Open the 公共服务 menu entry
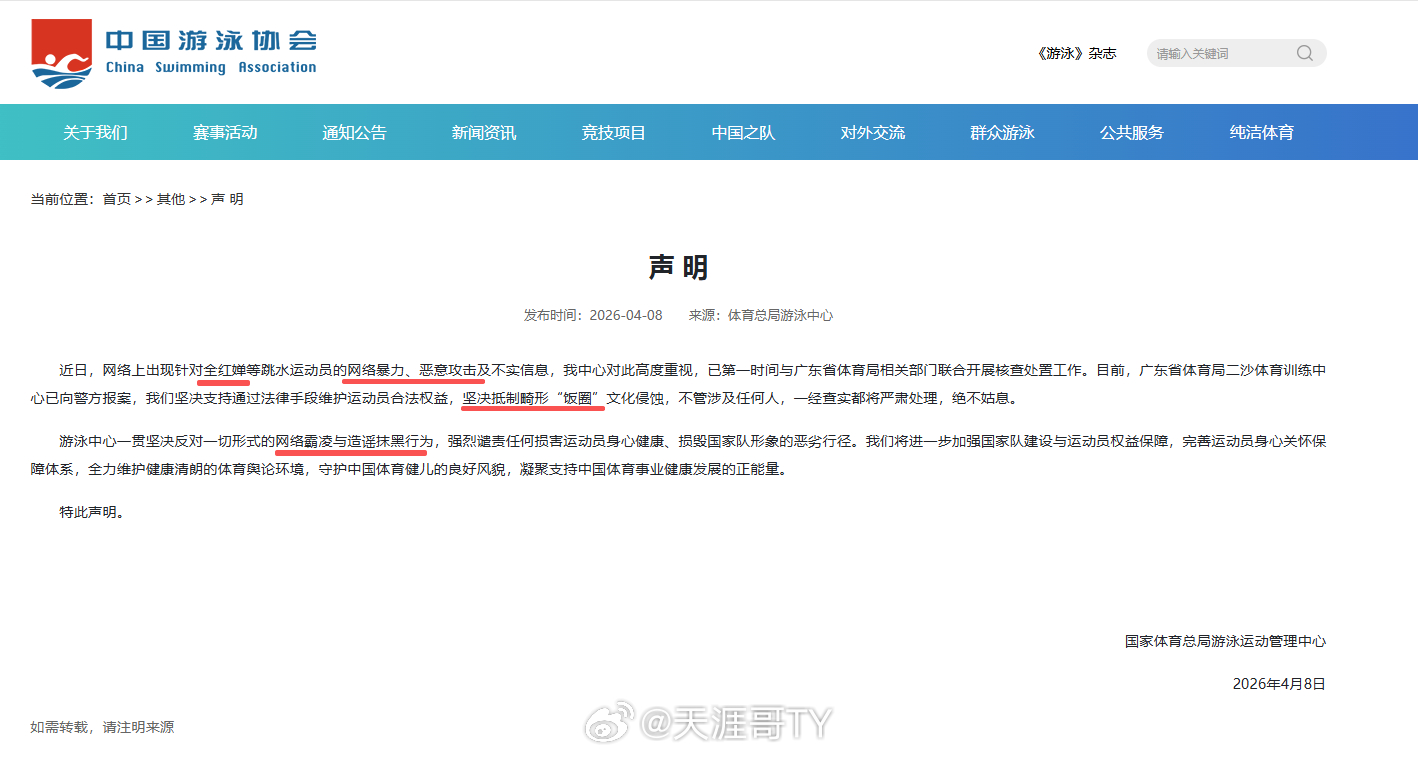Viewport: 1418px width, 757px height. [x=1132, y=131]
